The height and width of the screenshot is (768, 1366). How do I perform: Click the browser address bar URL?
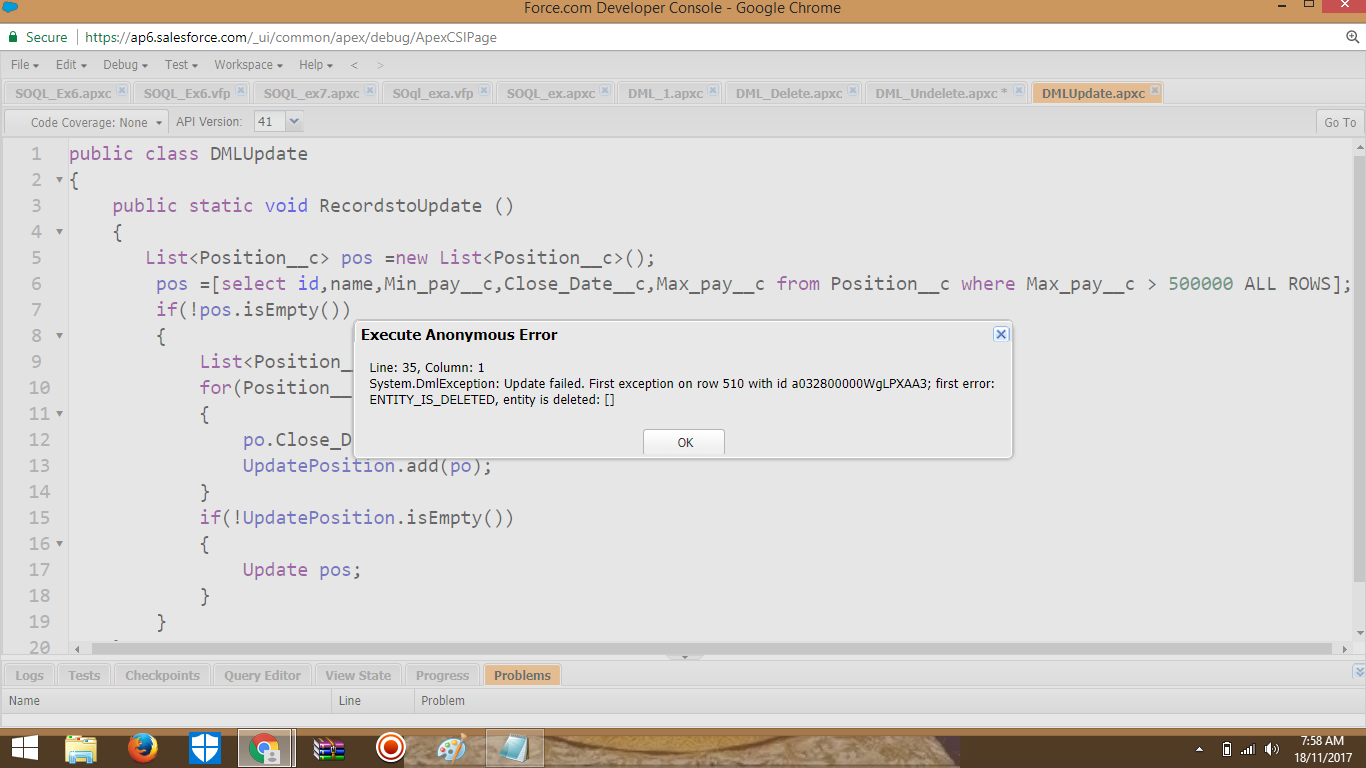[291, 37]
